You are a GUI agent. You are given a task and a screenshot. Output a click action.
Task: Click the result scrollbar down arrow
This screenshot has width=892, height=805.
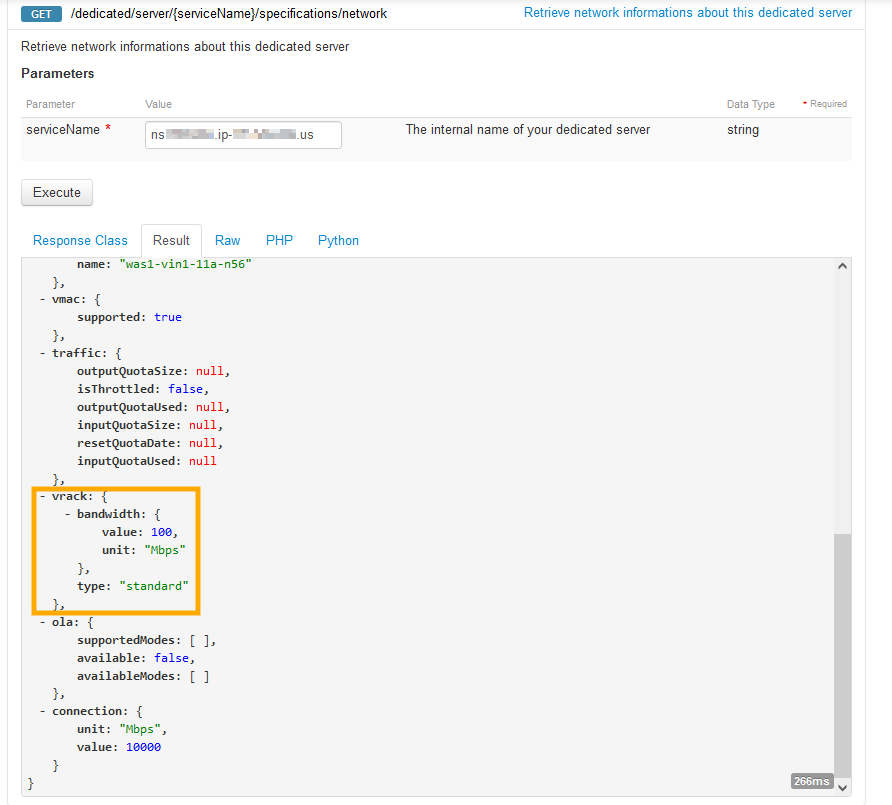(843, 788)
